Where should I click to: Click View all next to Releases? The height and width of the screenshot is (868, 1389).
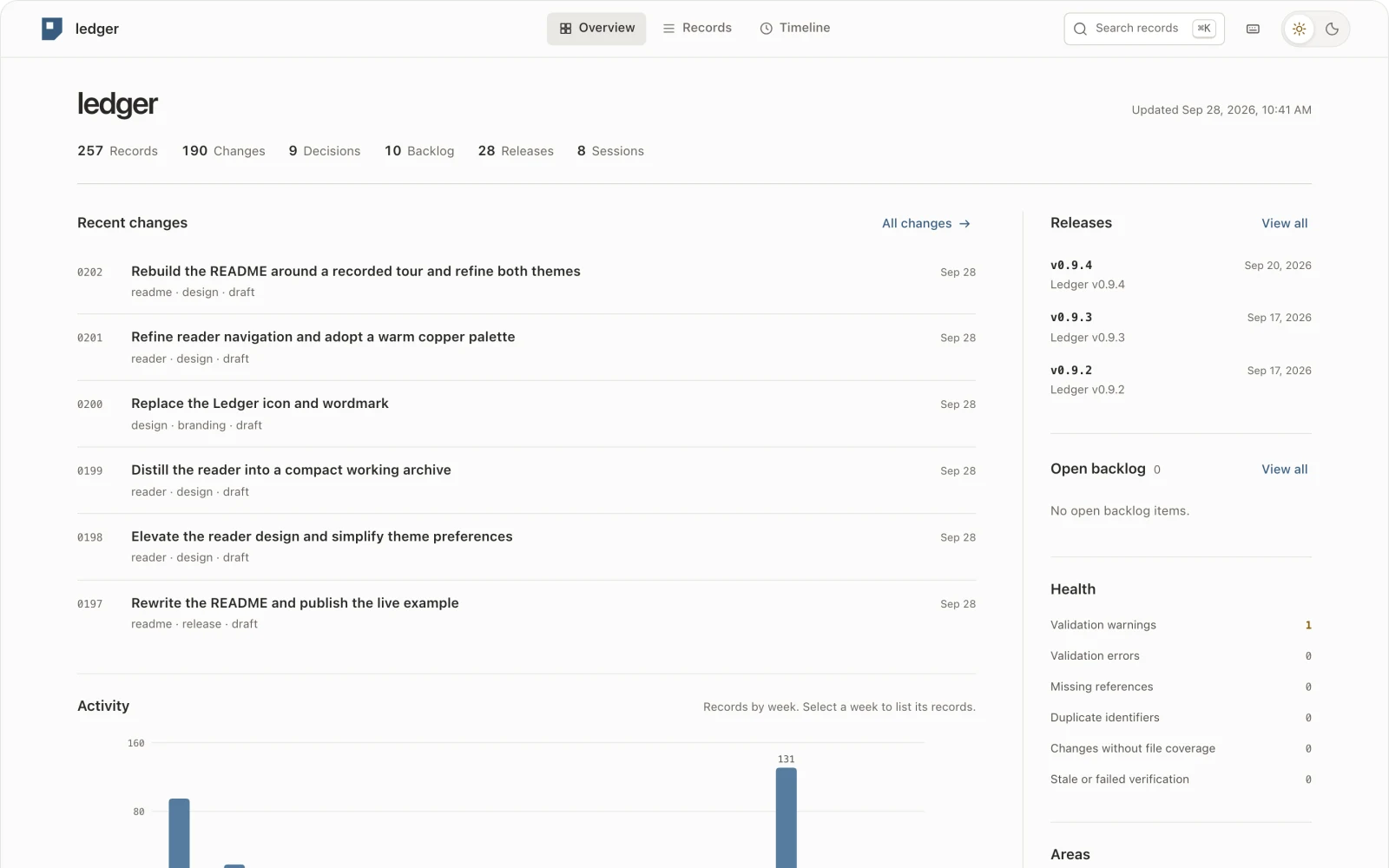[x=1284, y=224]
